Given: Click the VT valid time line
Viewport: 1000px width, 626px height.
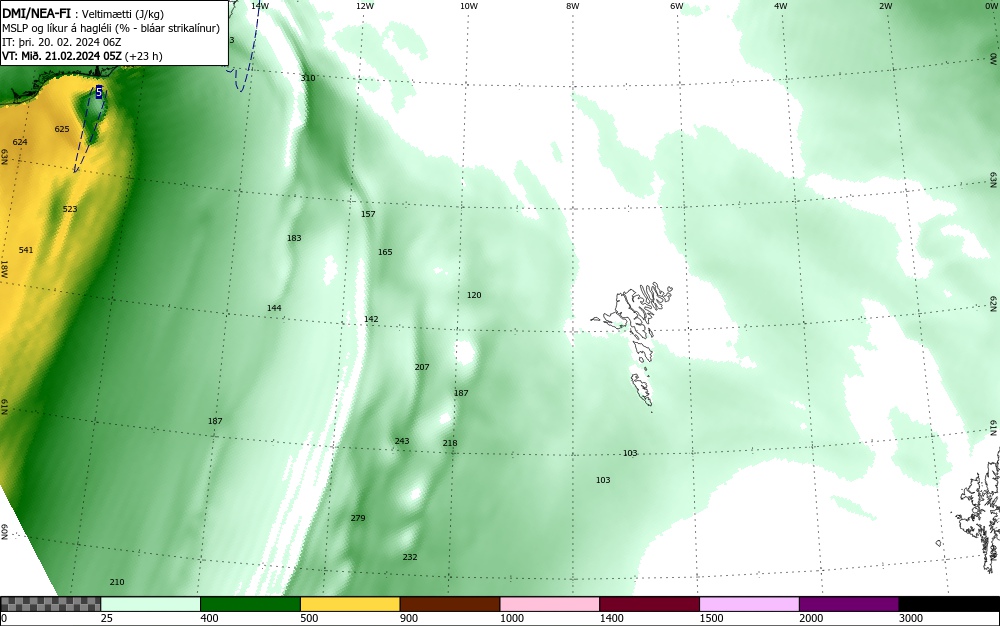Looking at the screenshot, I should click(82, 56).
